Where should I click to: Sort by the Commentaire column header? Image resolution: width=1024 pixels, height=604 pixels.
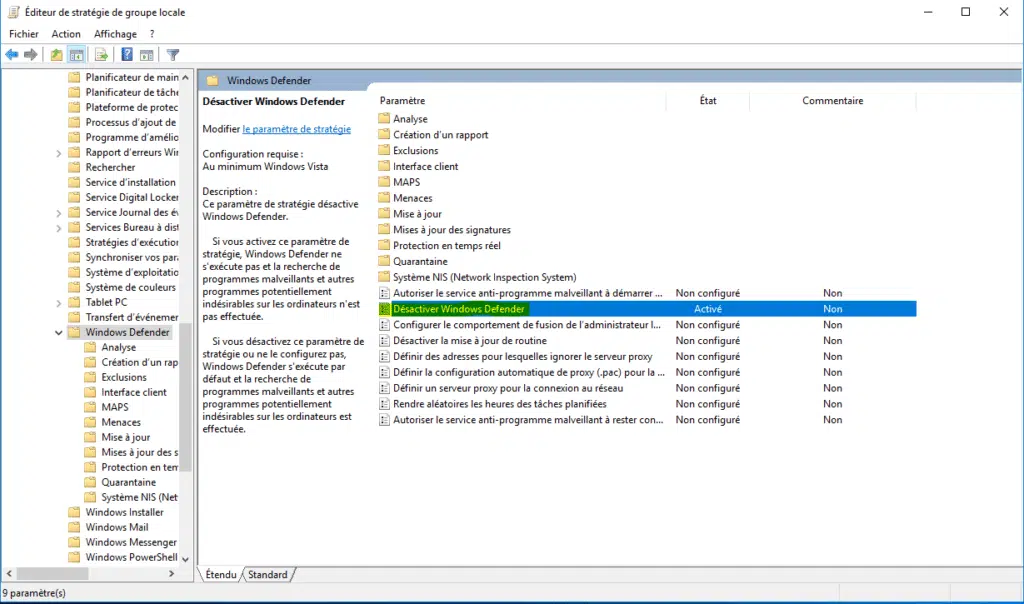pos(833,101)
